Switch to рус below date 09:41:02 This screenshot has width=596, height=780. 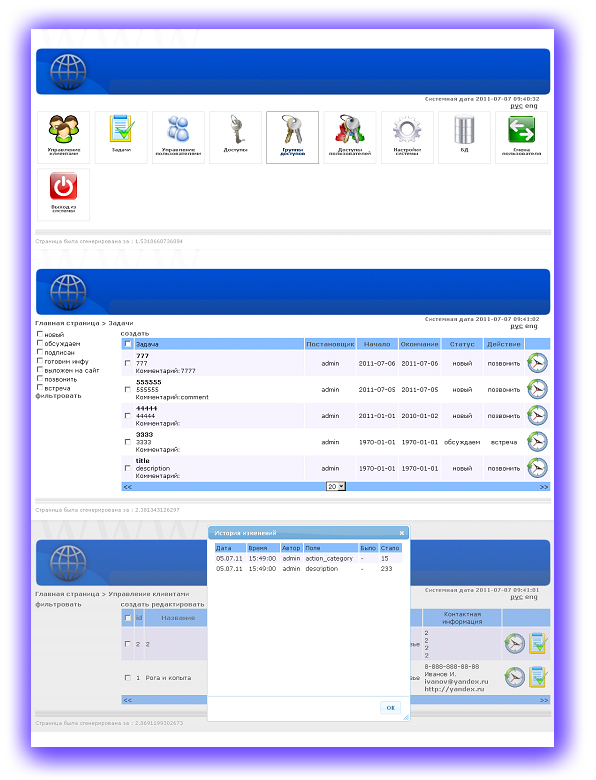pyautogui.click(x=516, y=326)
